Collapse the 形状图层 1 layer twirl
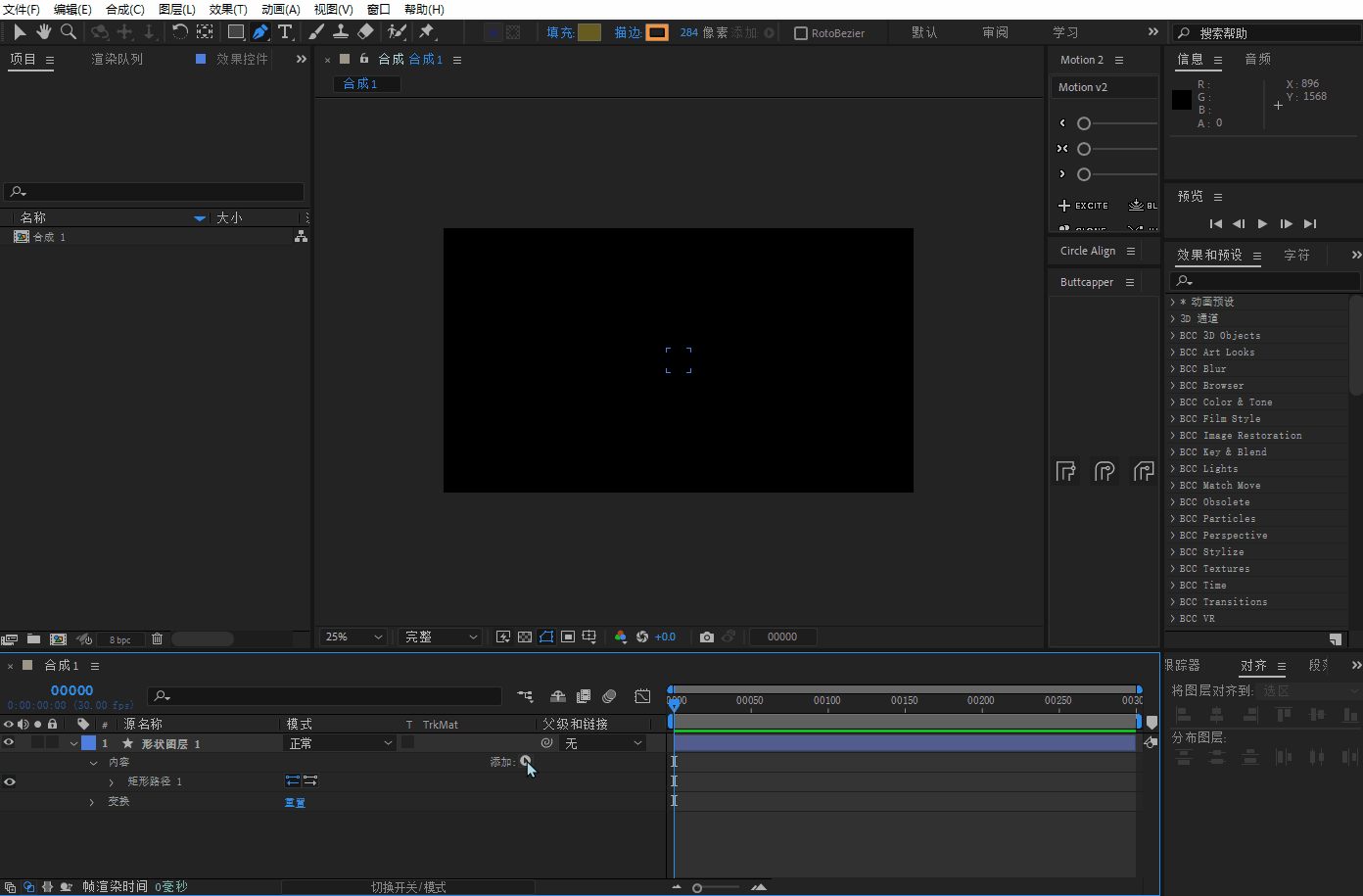The image size is (1363, 896). coord(73,743)
